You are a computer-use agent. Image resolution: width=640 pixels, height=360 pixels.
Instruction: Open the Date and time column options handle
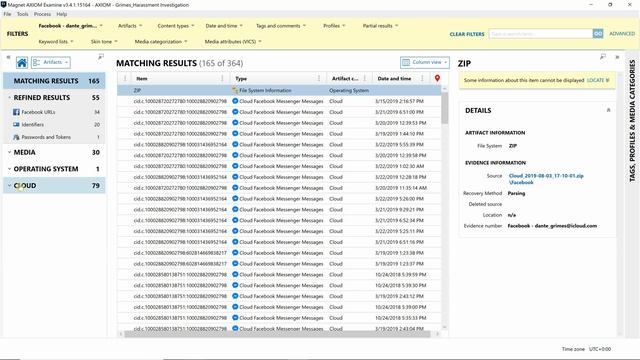click(x=422, y=78)
